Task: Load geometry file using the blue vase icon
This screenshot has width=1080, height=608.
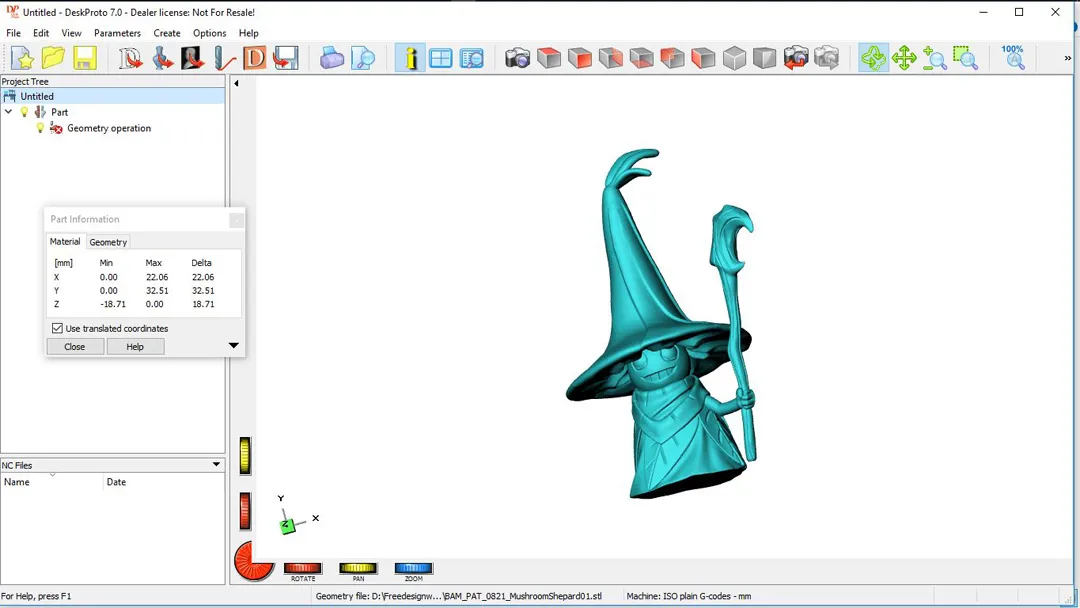Action: click(162, 59)
